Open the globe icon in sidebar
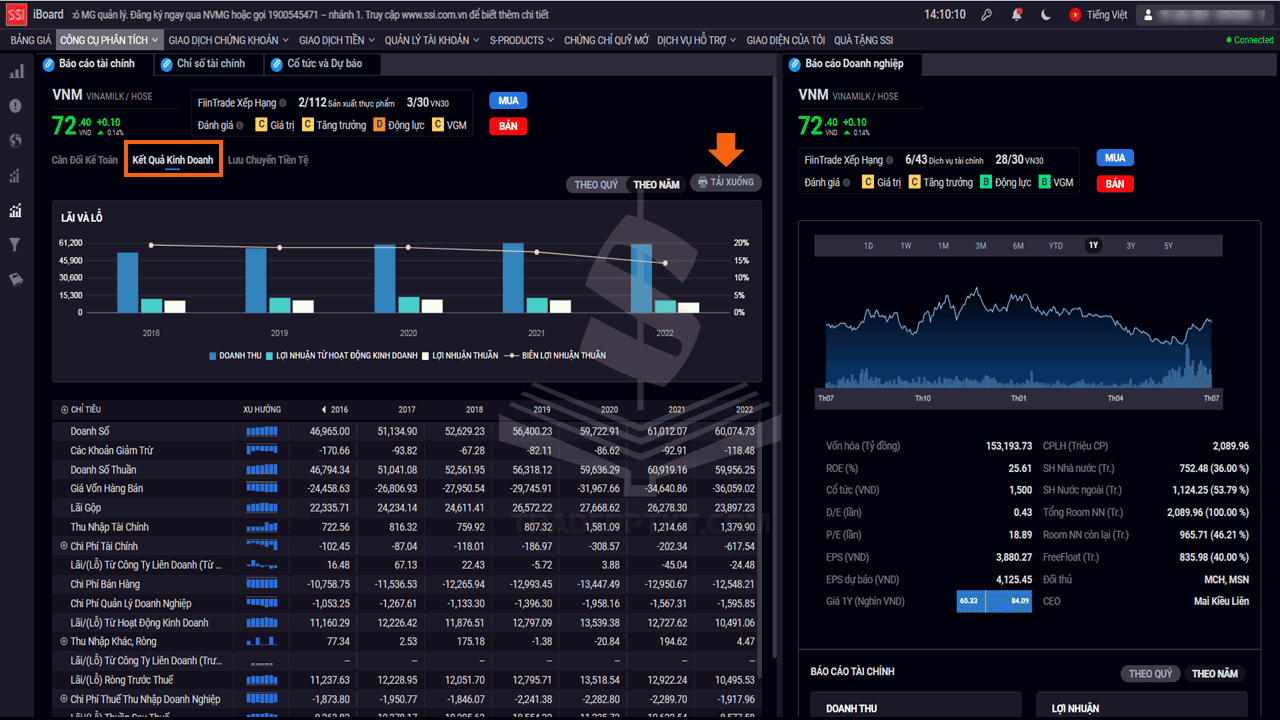The height and width of the screenshot is (720, 1280). 16,141
